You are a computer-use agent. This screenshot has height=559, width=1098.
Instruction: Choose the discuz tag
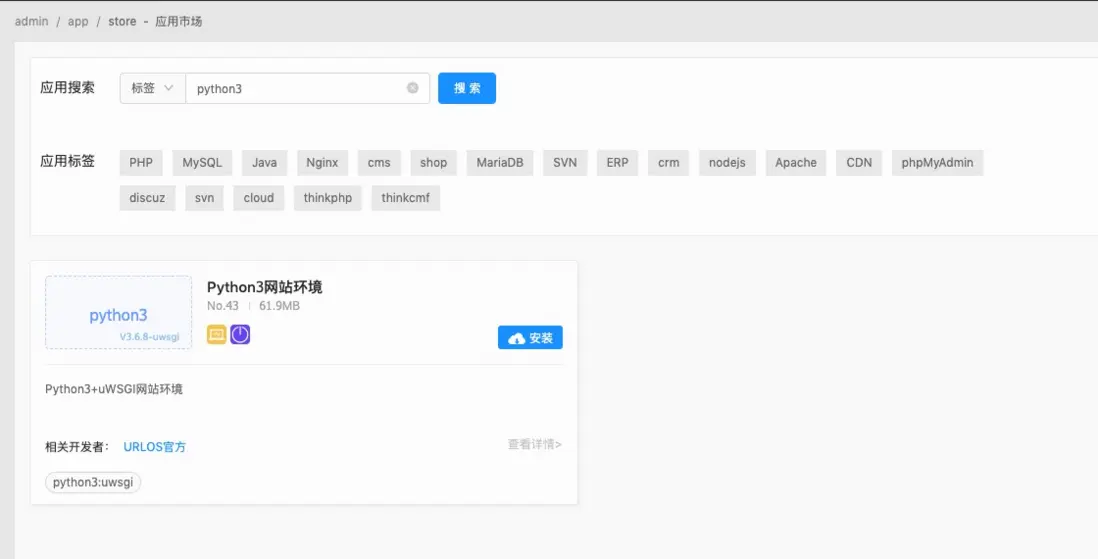pos(147,198)
